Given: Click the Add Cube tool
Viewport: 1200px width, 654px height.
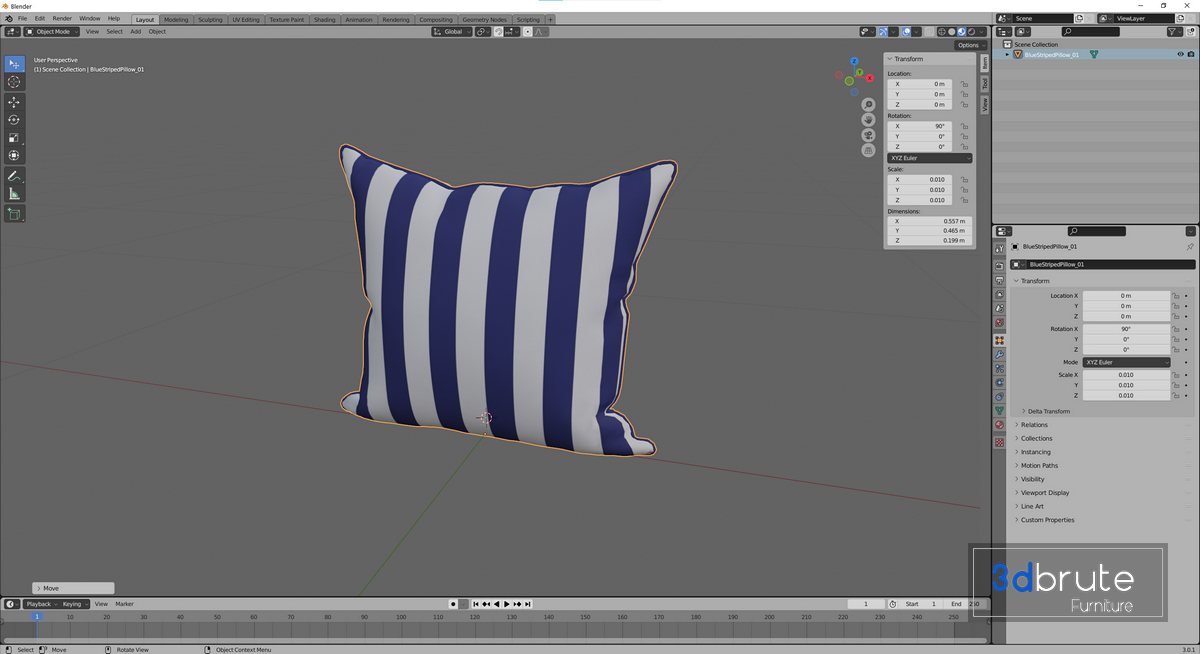Looking at the screenshot, I should click(14, 214).
